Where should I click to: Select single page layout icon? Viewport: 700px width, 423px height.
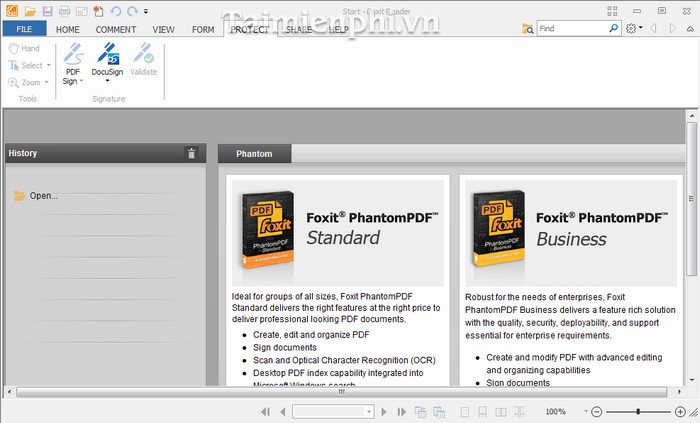point(465,412)
